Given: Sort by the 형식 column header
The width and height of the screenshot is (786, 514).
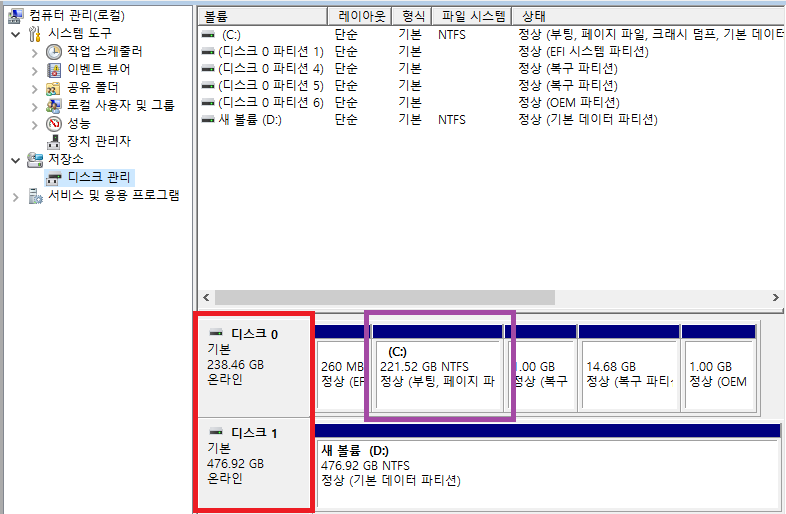Looking at the screenshot, I should click(x=412, y=17).
